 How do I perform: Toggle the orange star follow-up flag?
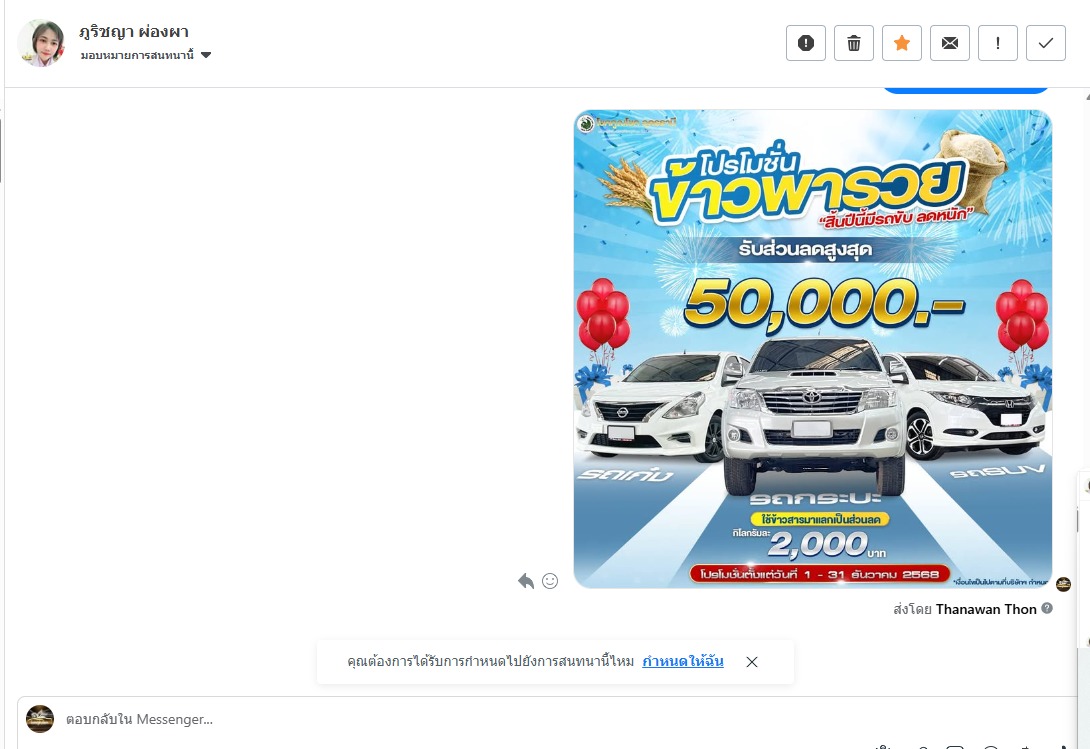(902, 43)
